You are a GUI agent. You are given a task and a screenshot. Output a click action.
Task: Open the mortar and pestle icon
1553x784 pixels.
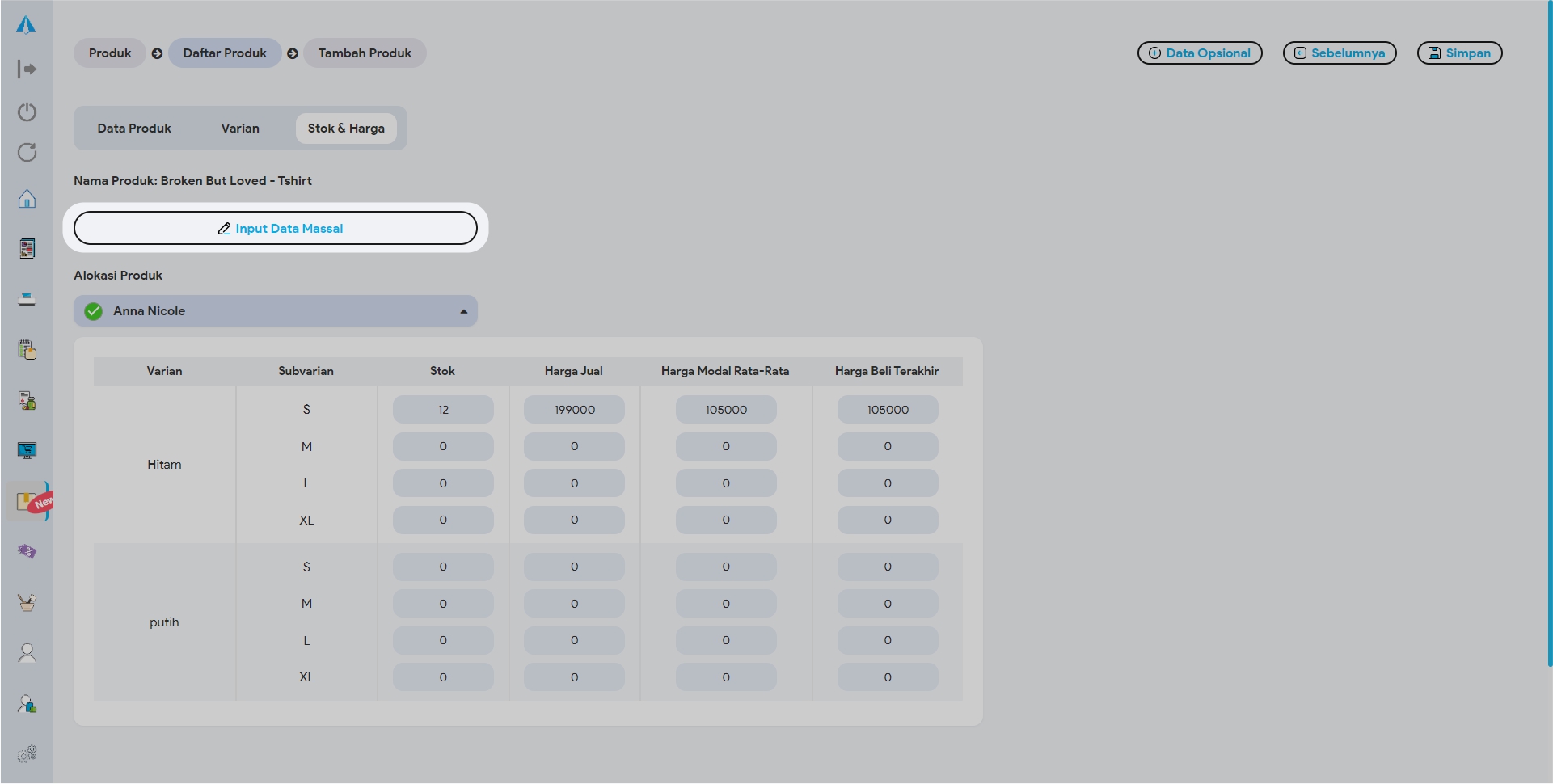[27, 602]
